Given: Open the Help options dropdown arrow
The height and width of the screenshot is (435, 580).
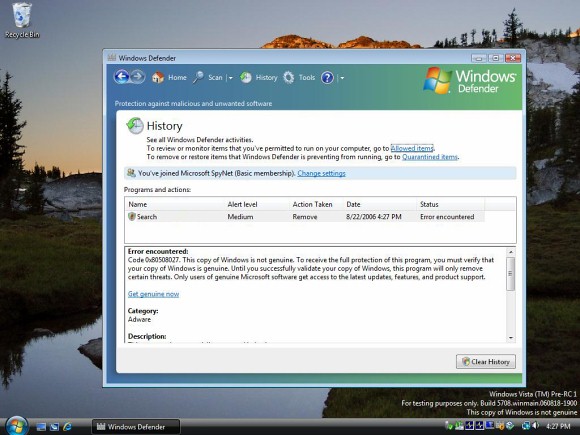Looking at the screenshot, I should 342,78.
